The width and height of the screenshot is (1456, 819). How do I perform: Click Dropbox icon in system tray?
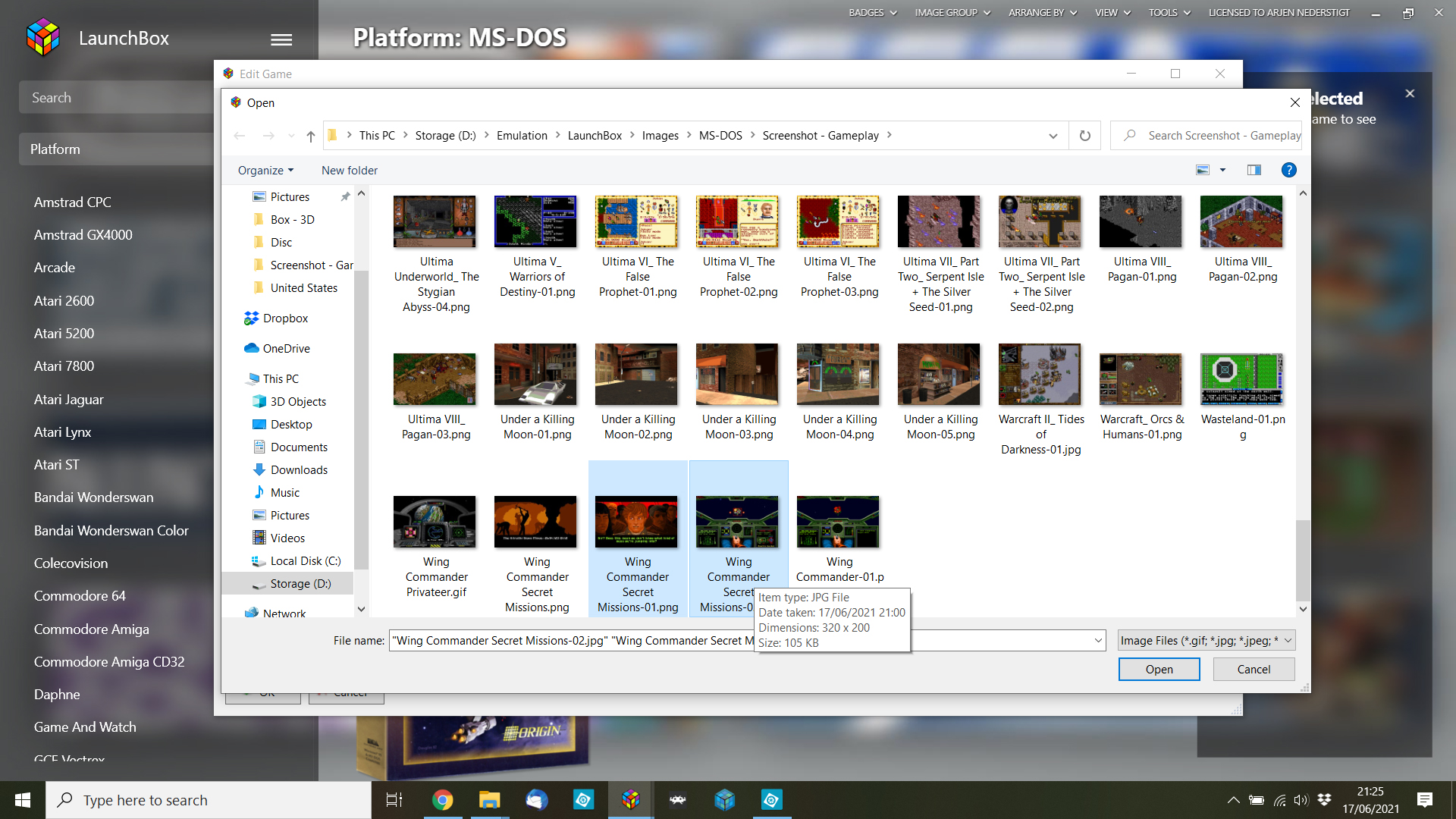coord(1324,800)
